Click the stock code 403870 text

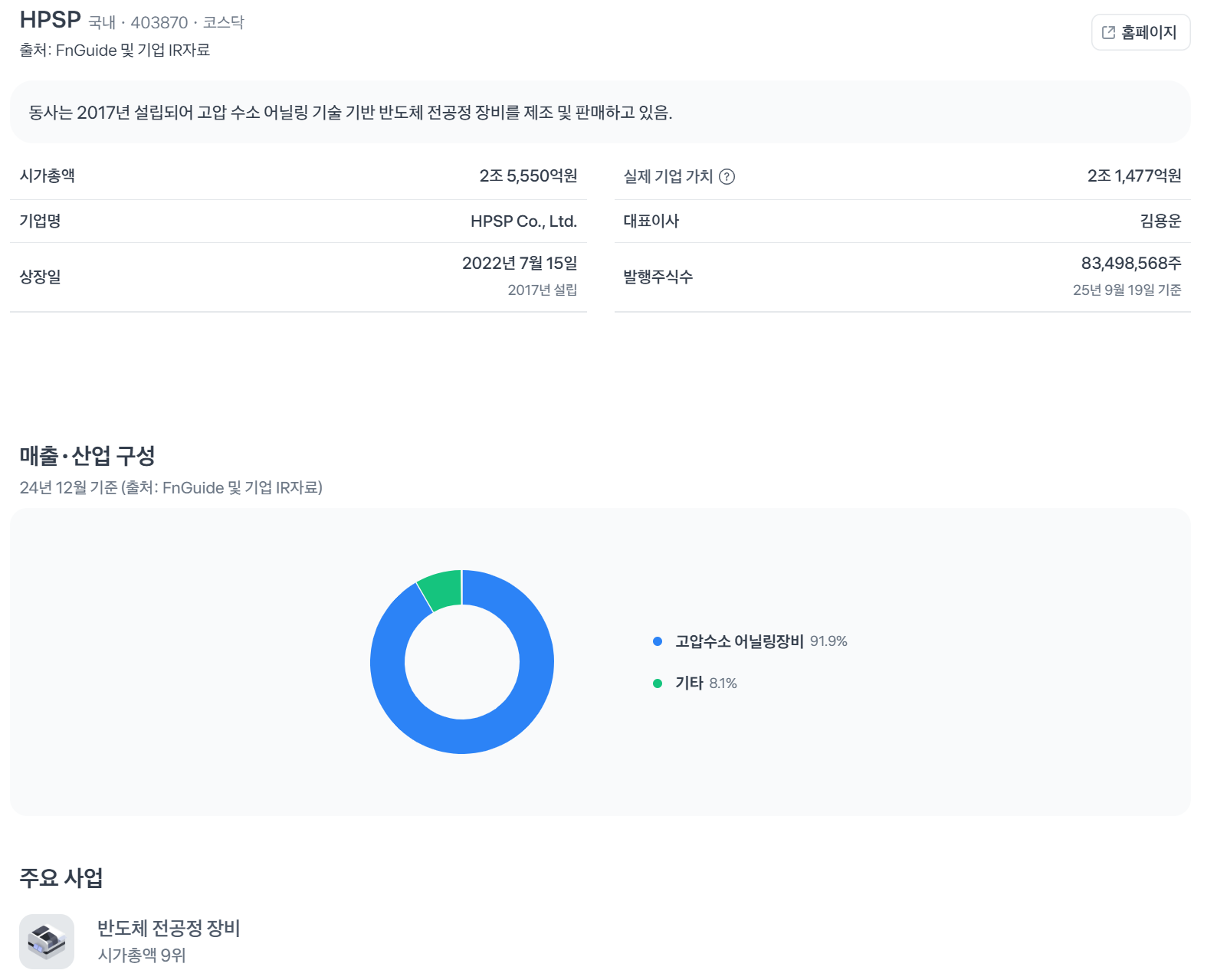coord(159,23)
